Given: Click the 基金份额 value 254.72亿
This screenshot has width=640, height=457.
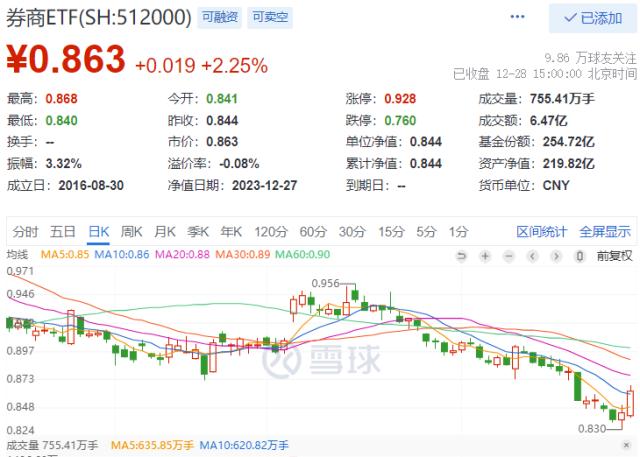Looking at the screenshot, I should pos(569,142).
